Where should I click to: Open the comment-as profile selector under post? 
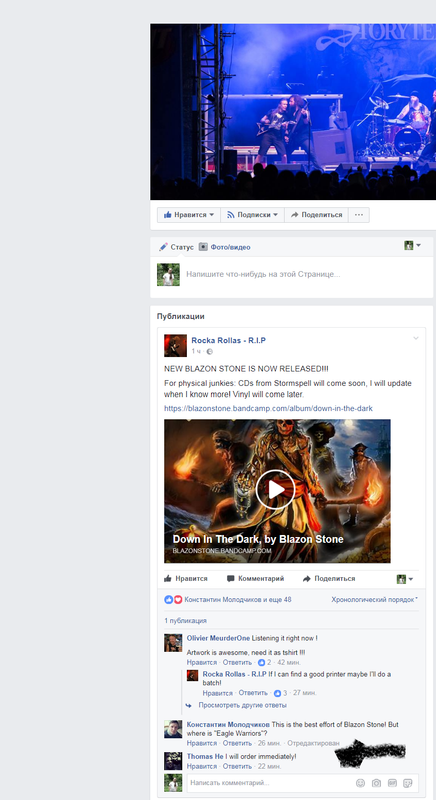[405, 579]
